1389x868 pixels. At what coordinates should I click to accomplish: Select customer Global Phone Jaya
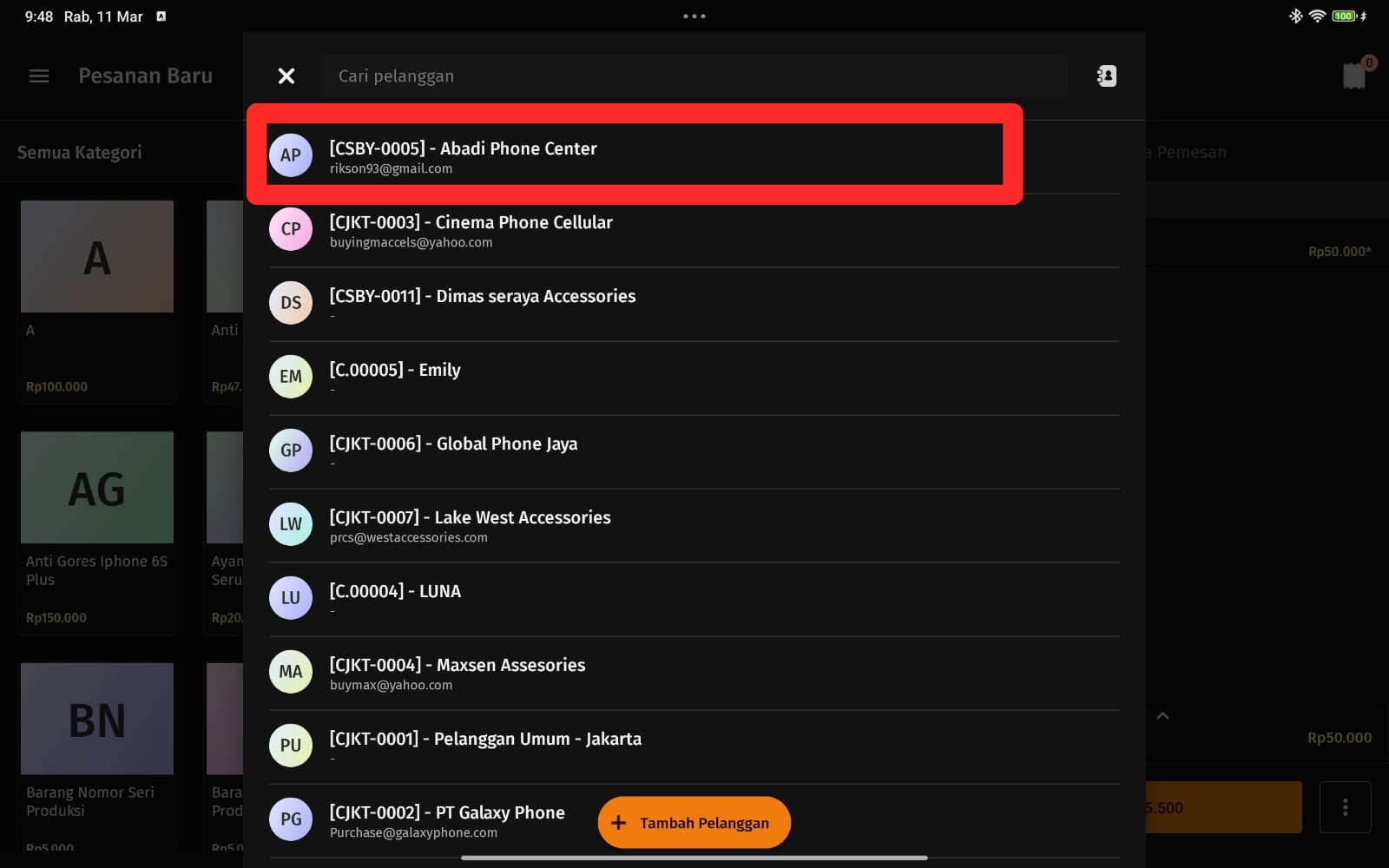click(453, 444)
